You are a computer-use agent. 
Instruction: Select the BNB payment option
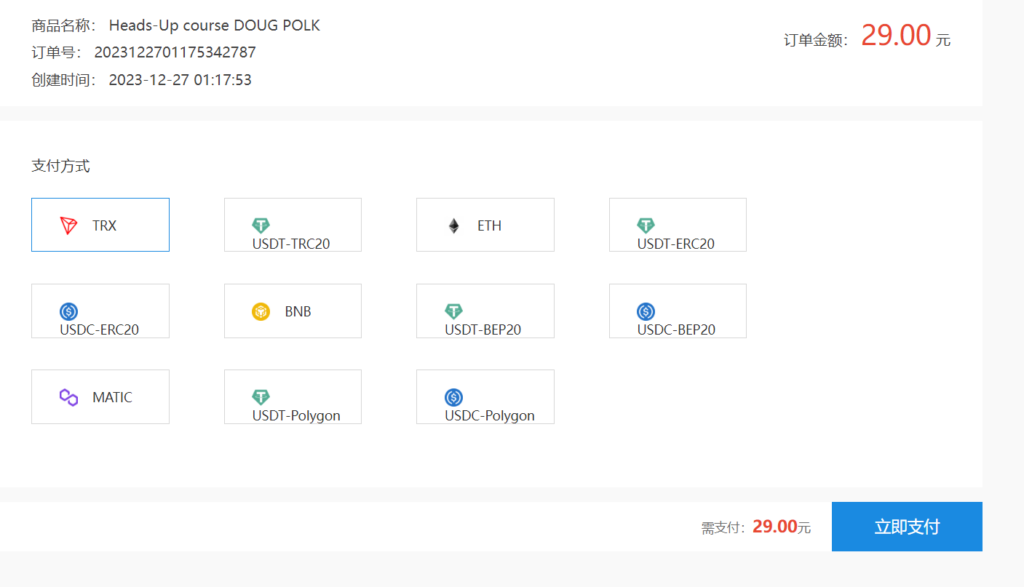coord(293,311)
